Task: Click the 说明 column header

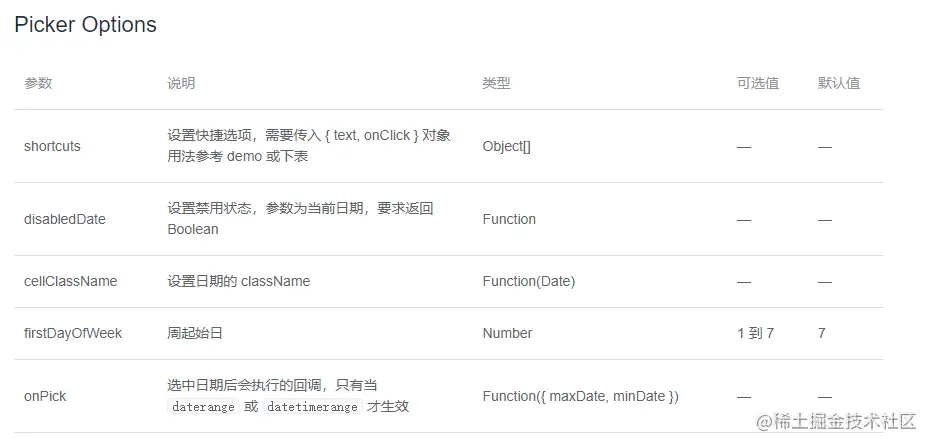Action: tap(181, 83)
